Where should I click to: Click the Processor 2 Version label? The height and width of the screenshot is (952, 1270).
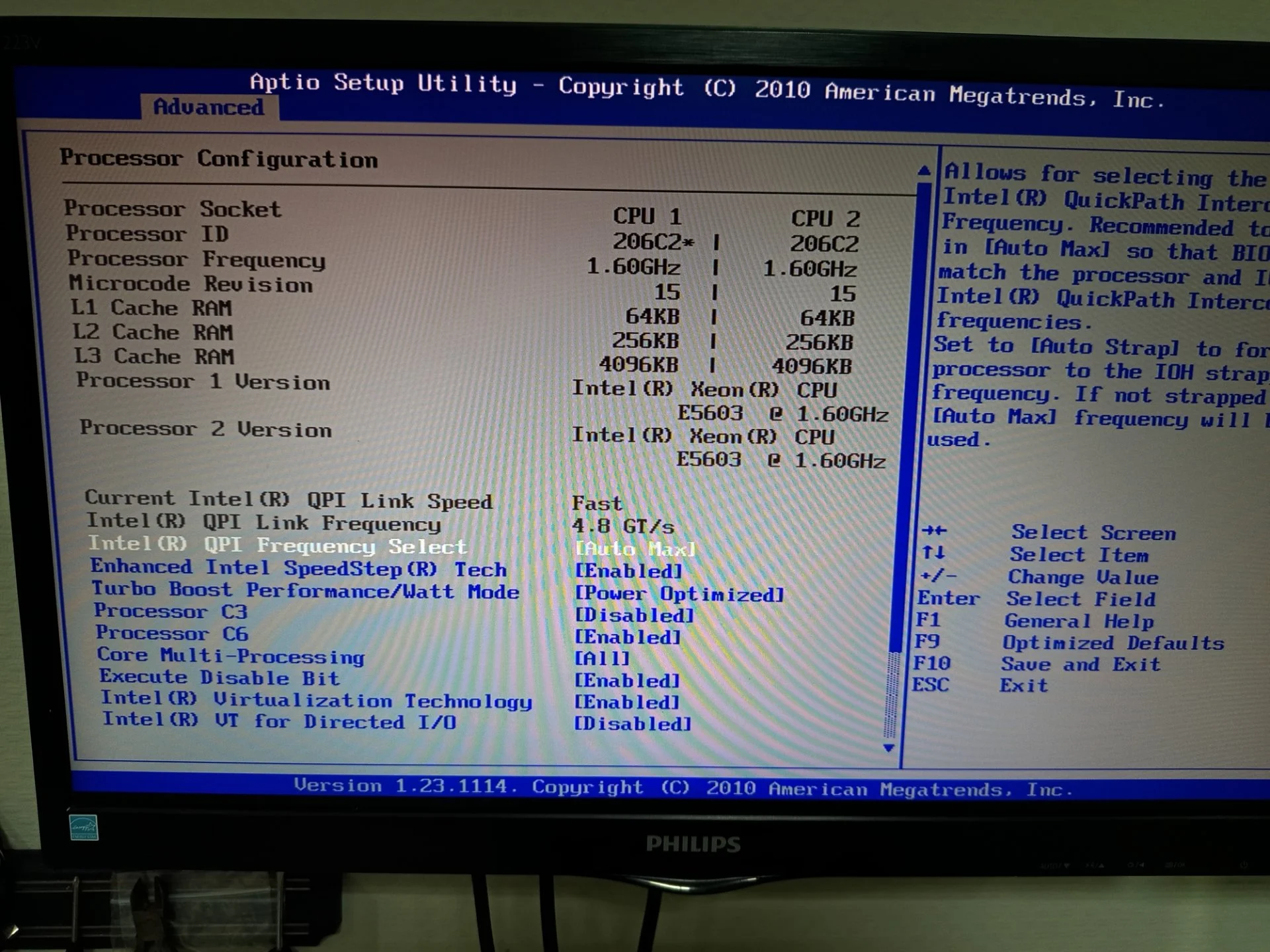[206, 428]
